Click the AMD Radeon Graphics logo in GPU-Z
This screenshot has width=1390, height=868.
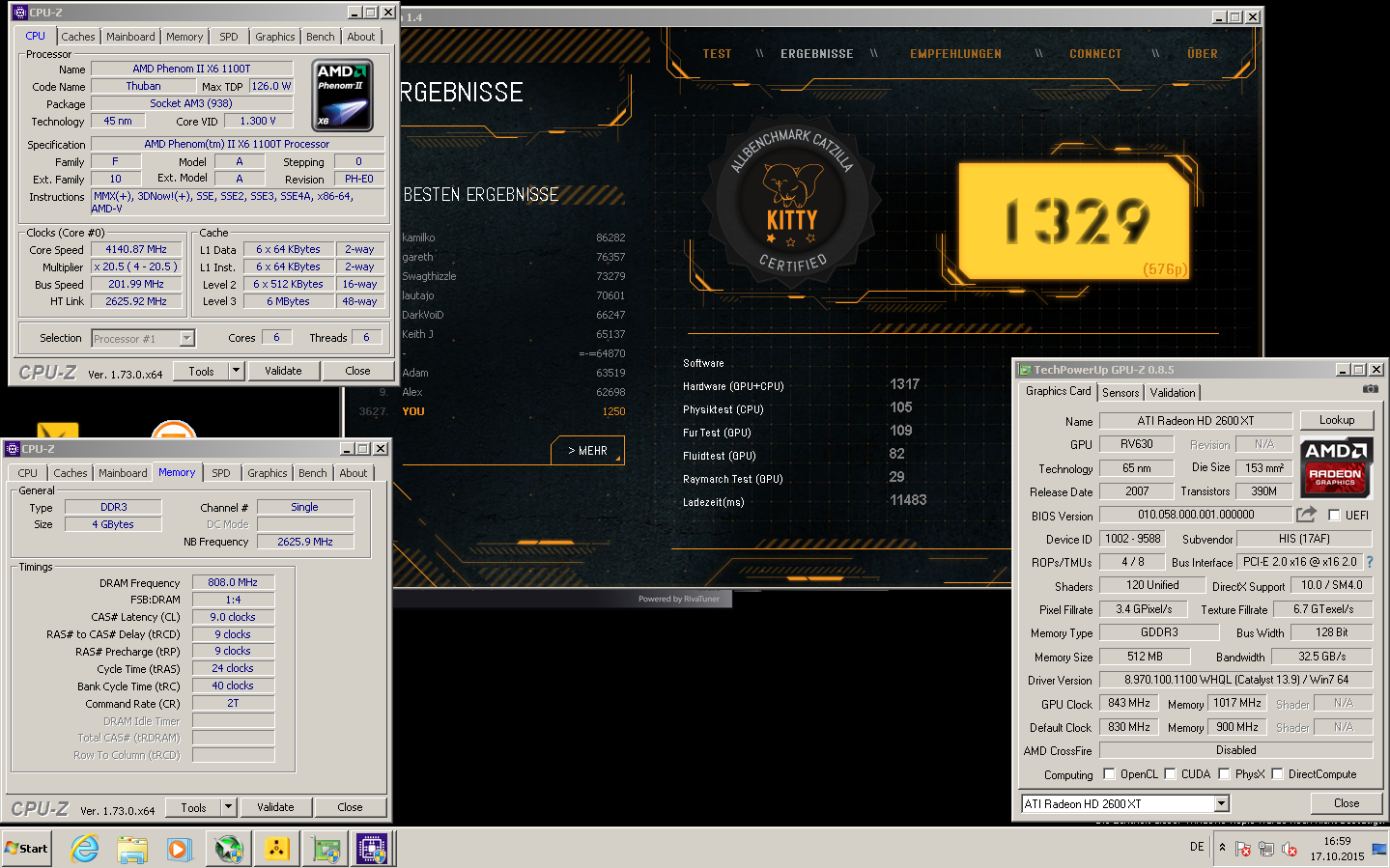[x=1335, y=467]
